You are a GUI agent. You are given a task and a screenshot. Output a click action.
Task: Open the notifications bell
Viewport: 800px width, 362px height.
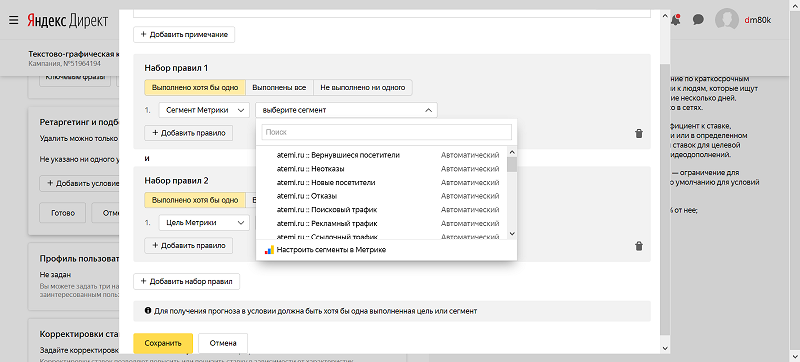pyautogui.click(x=676, y=20)
